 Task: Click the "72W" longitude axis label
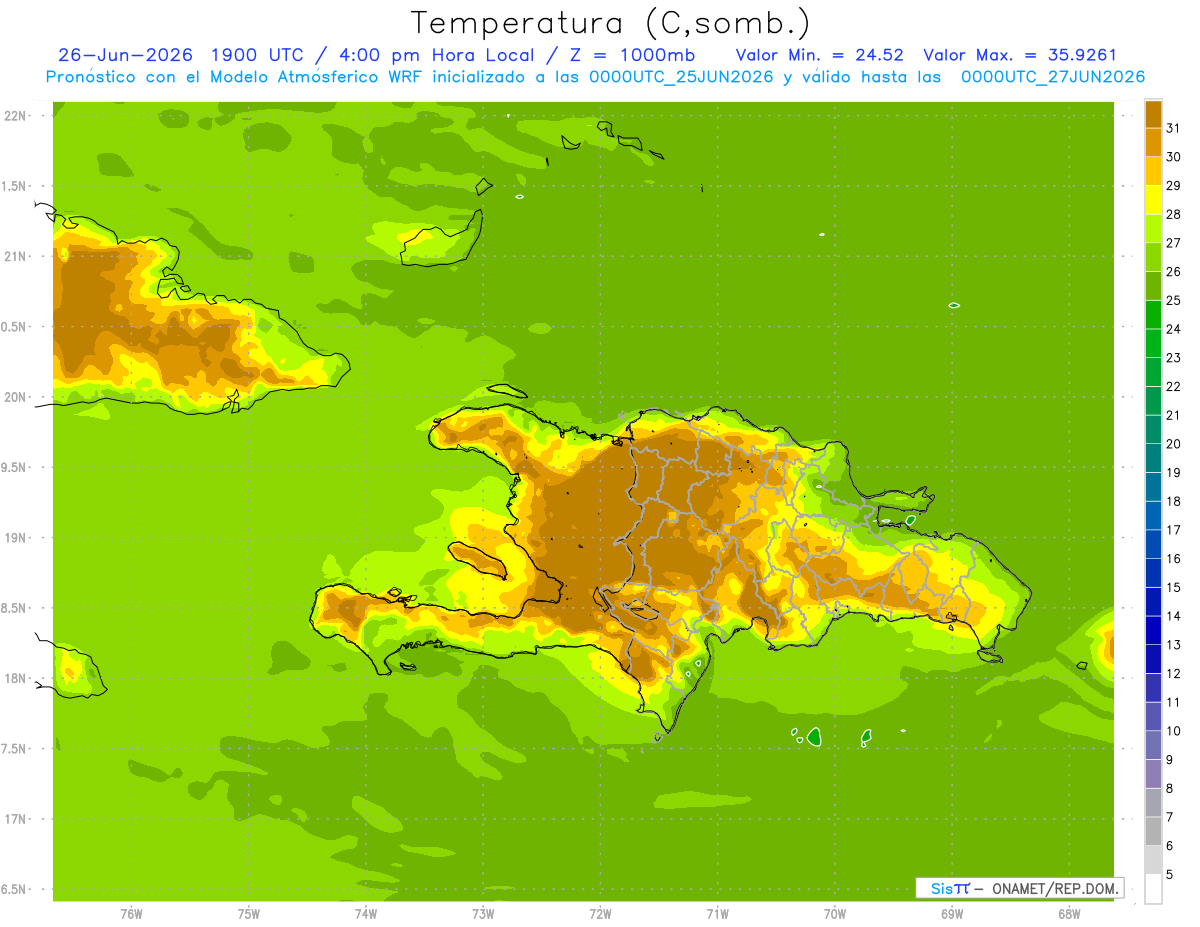pos(600,914)
